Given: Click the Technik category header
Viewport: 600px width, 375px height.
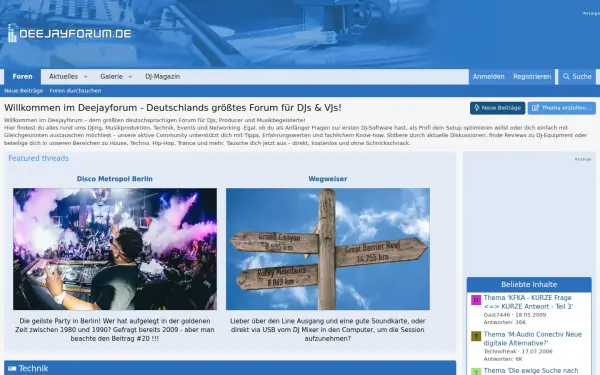Looking at the screenshot, I should 230,368.
